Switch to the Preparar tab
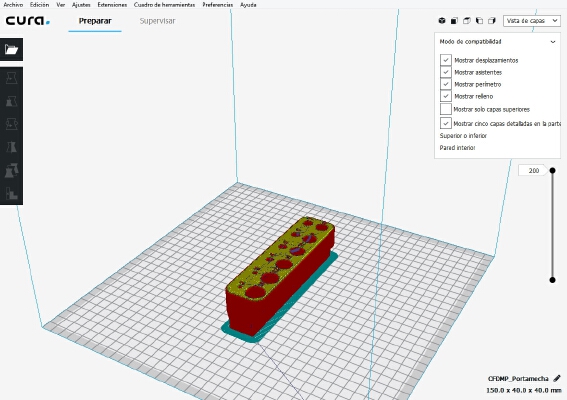The image size is (567, 400). (x=95, y=21)
